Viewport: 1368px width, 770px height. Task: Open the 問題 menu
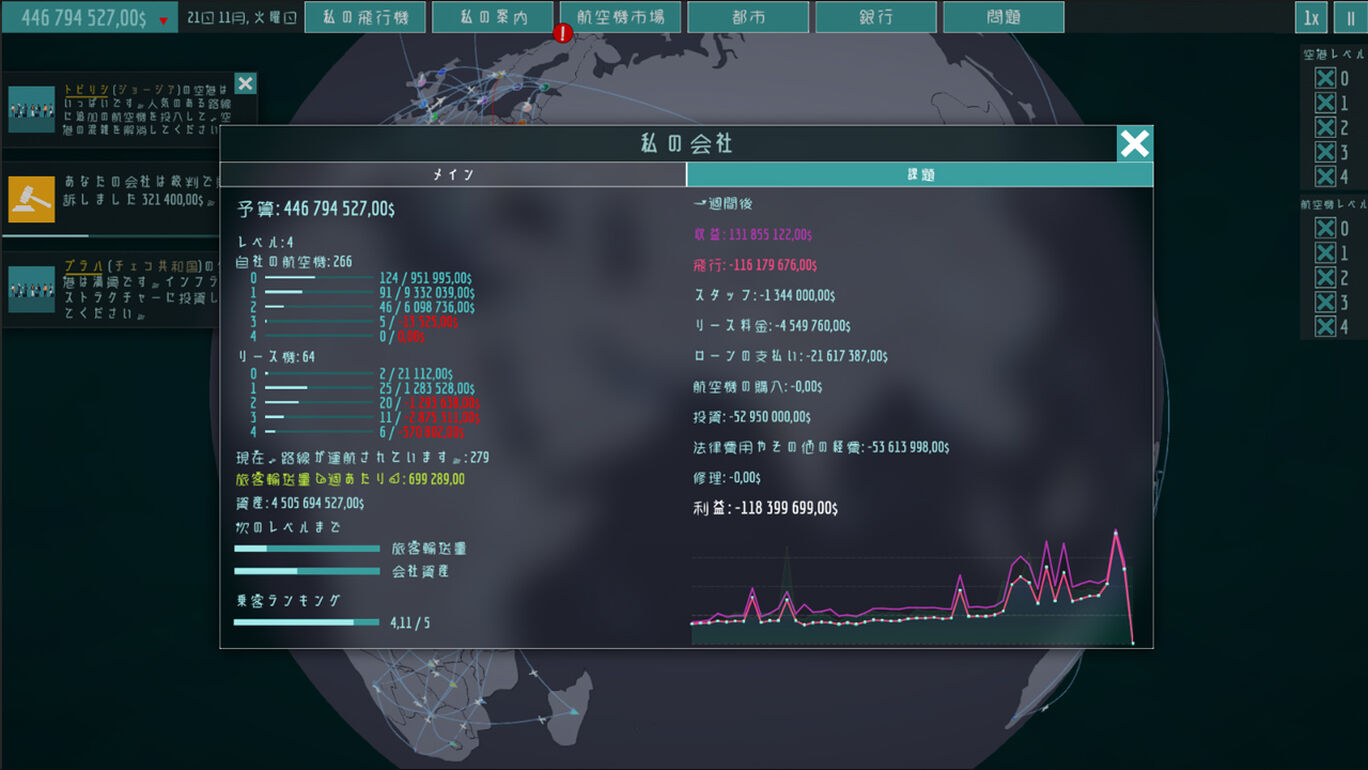coord(1004,17)
